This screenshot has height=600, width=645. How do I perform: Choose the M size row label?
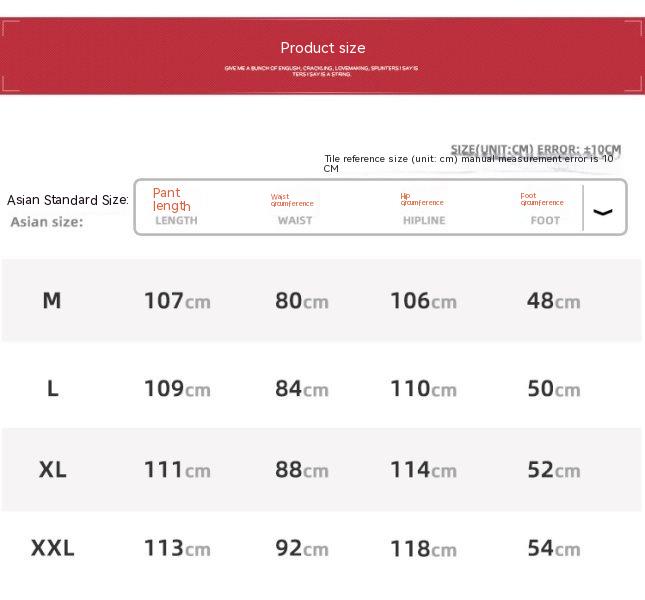pyautogui.click(x=52, y=300)
